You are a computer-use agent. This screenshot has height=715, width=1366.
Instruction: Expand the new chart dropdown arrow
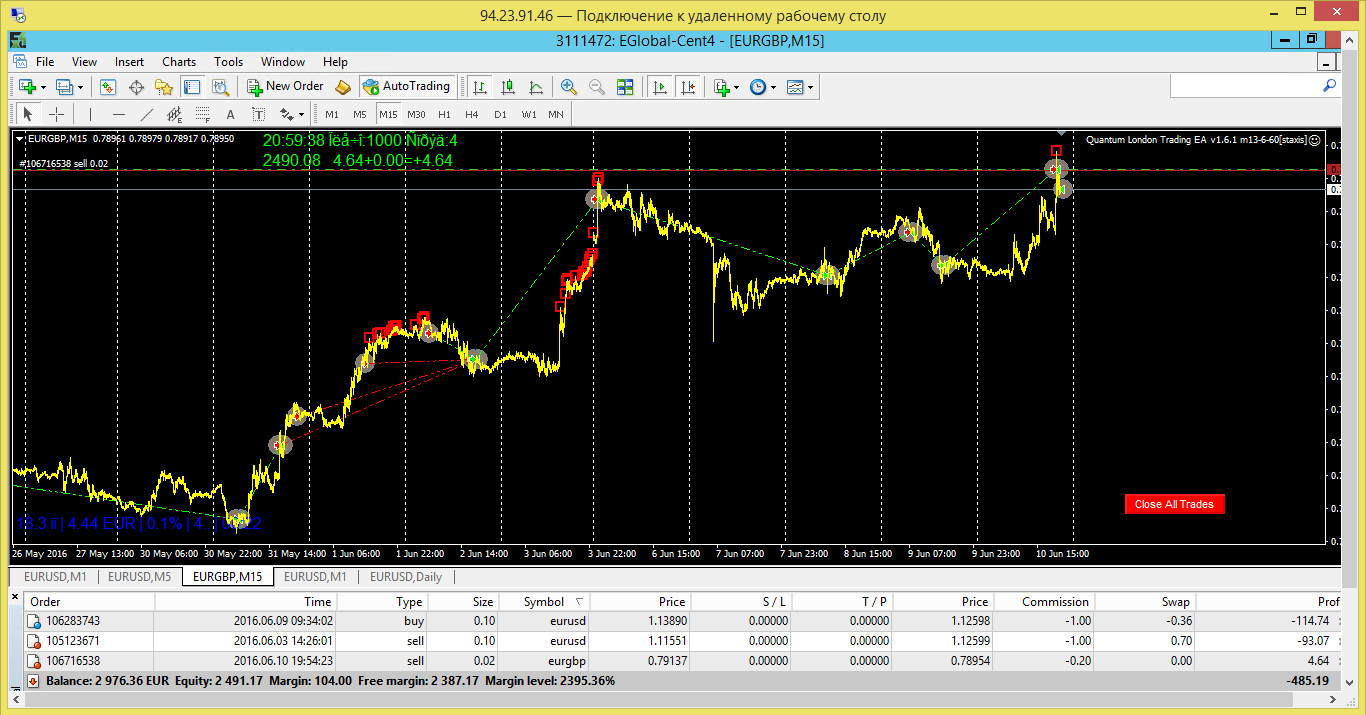tap(43, 87)
